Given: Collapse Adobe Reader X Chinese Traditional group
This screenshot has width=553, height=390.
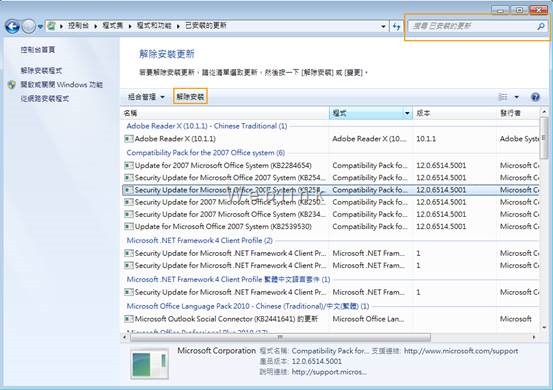Looking at the screenshot, I should [x=207, y=126].
